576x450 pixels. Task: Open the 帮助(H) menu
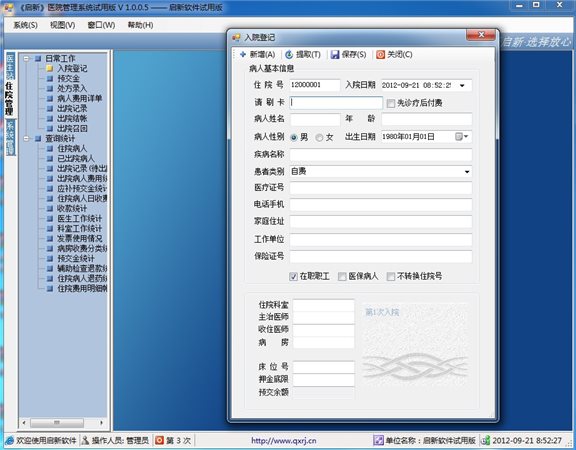pos(140,25)
